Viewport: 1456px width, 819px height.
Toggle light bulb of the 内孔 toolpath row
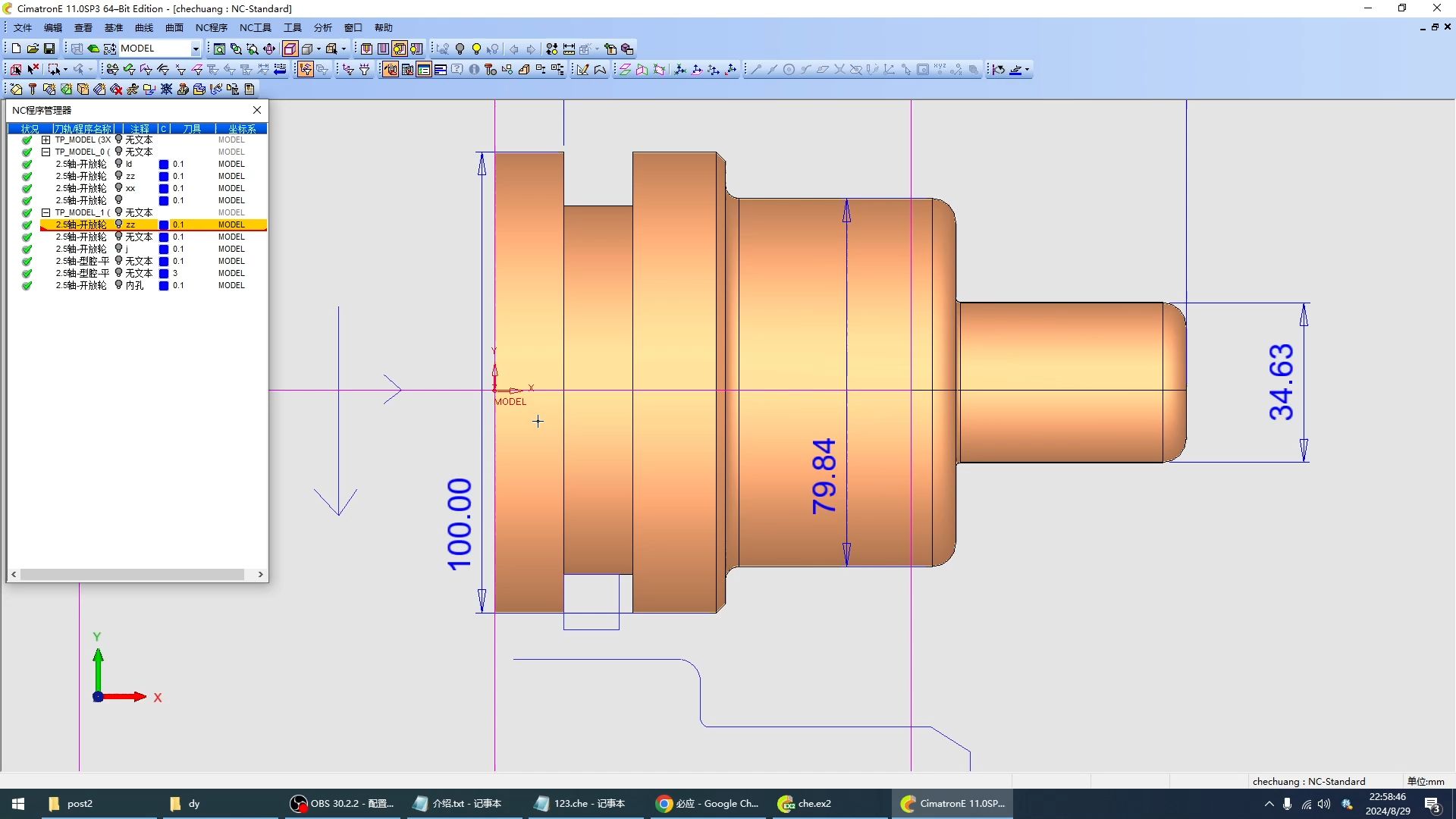click(x=118, y=285)
